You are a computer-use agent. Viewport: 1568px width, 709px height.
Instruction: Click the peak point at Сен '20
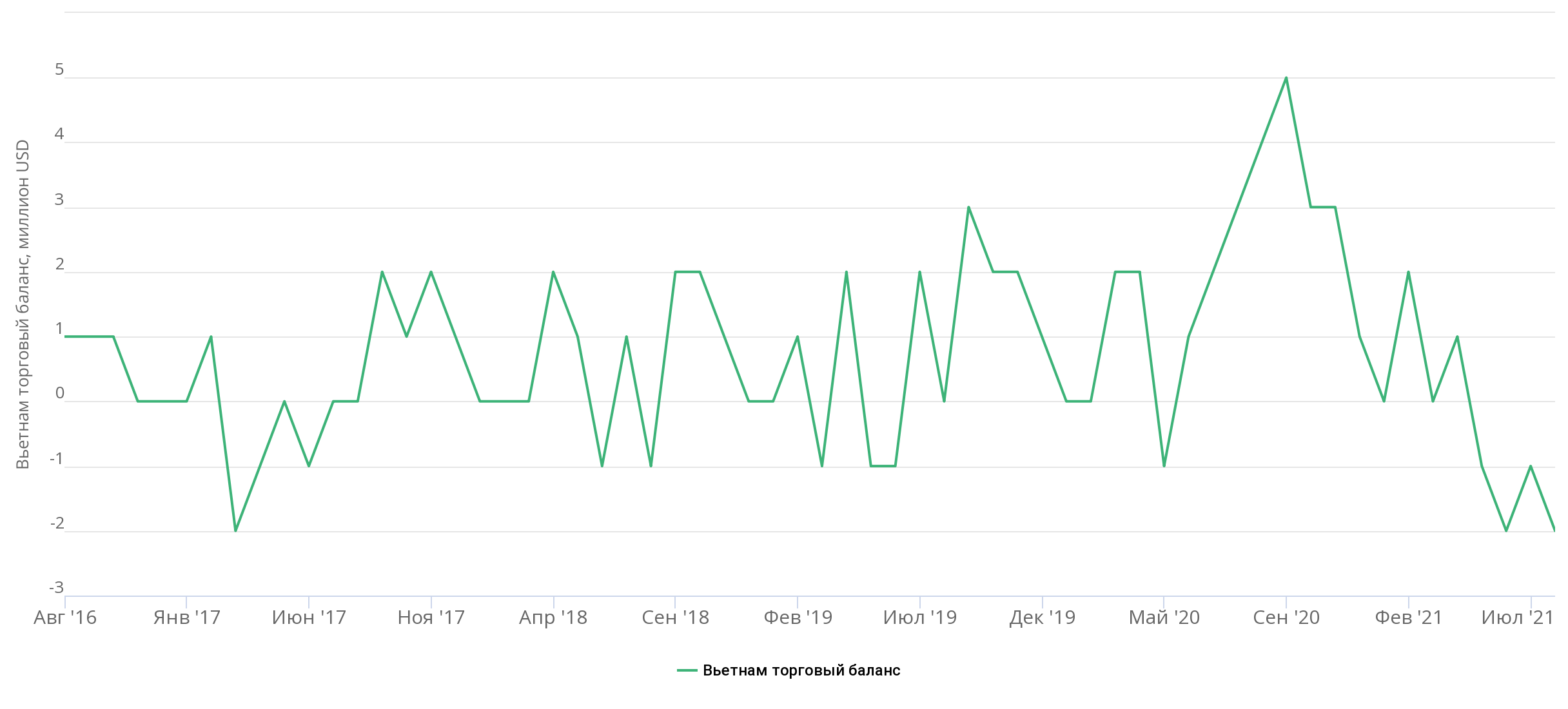(x=1286, y=78)
